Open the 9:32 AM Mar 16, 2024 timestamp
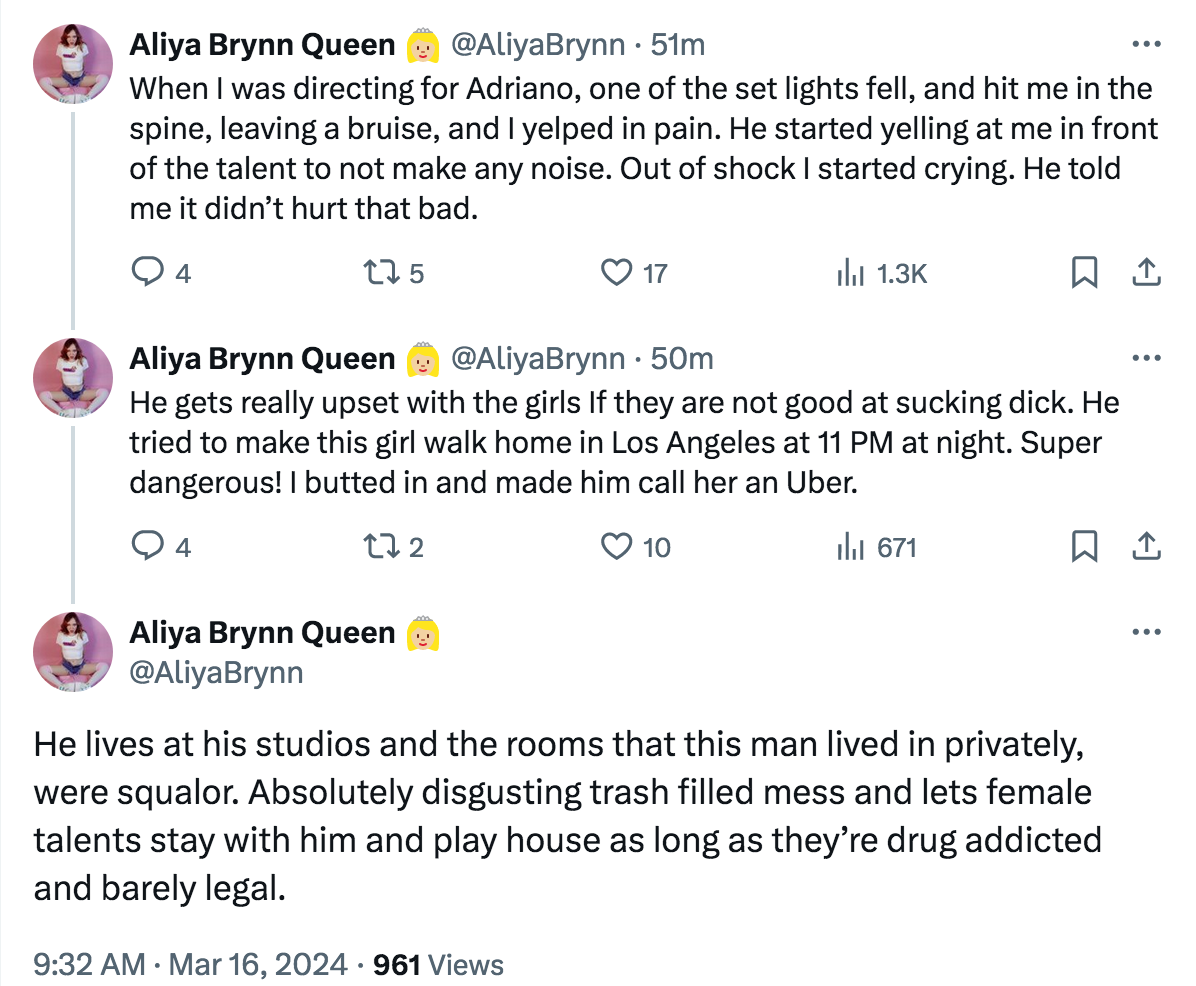 [190, 964]
